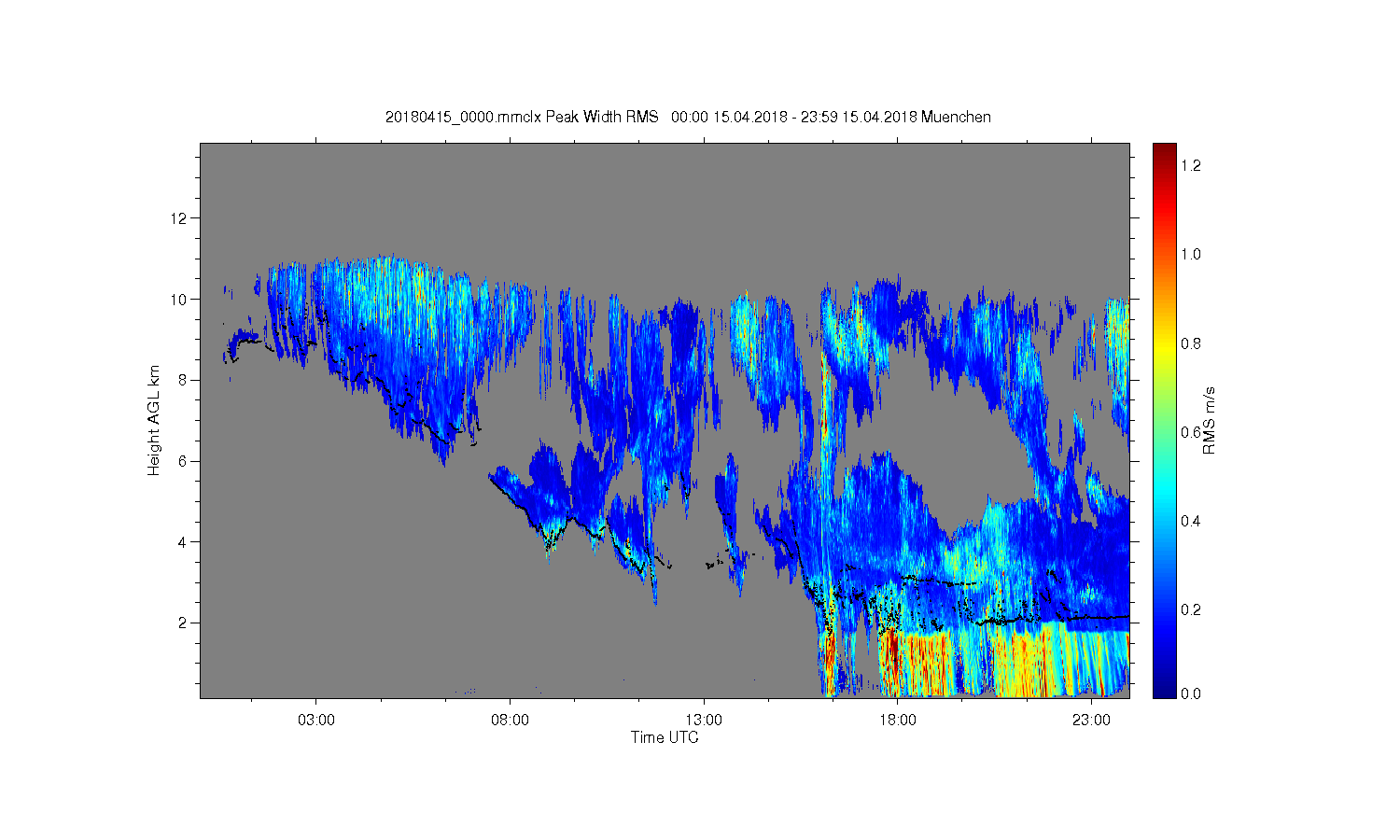Click the colorbar value 0.0
The width and height of the screenshot is (1400, 840).
click(x=1190, y=693)
